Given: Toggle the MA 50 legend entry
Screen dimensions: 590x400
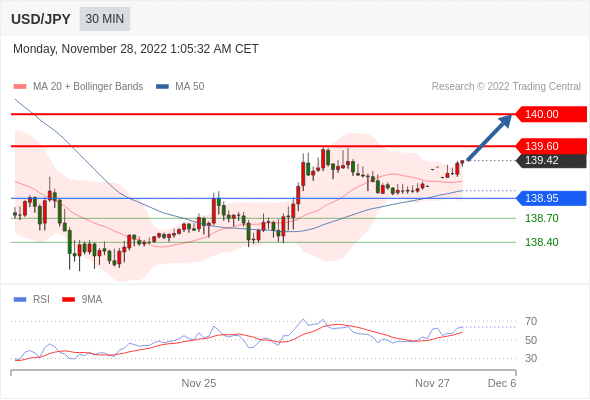Looking at the screenshot, I should click(x=180, y=87).
